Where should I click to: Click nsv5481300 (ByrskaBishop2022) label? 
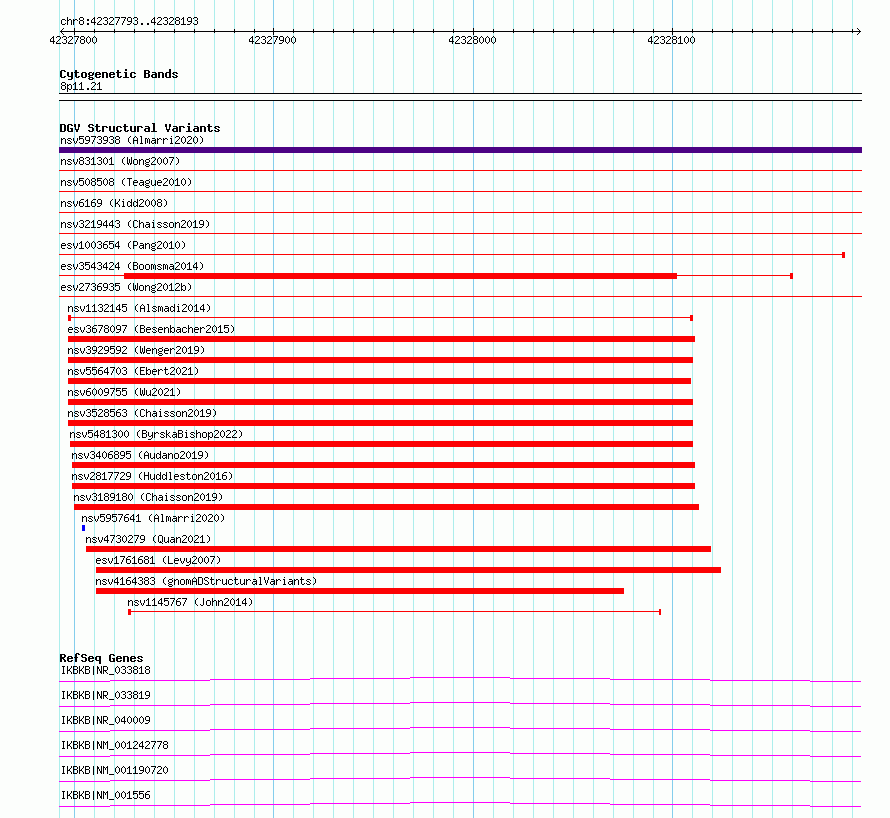[x=156, y=434]
